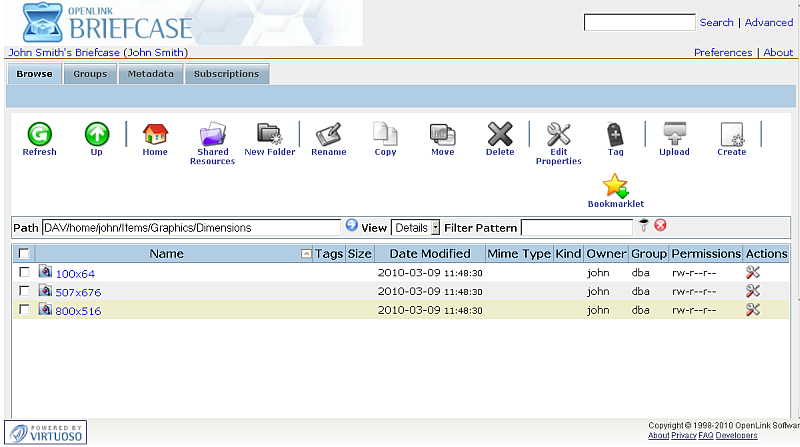Click the Refresh toolbar icon
Image resolution: width=800 pixels, height=447 pixels.
click(x=39, y=134)
